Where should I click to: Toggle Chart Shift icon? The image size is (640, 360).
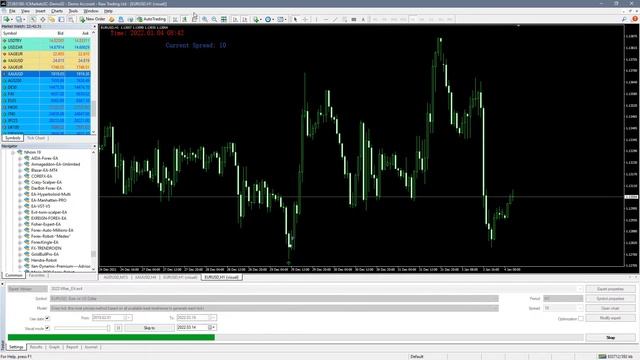point(245,19)
